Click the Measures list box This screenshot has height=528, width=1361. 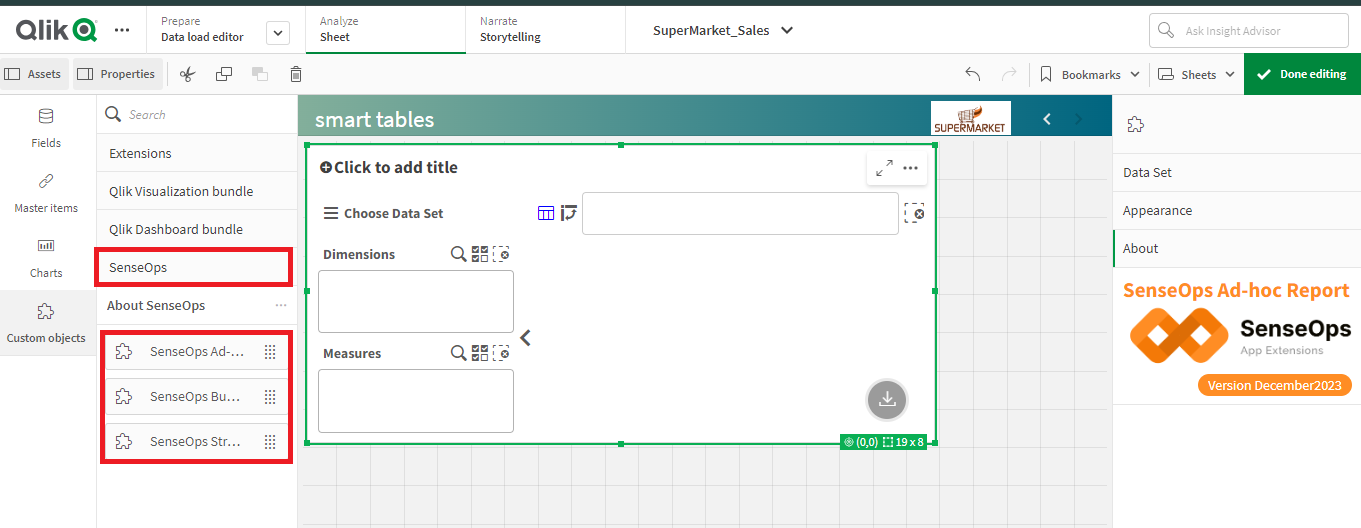point(416,401)
